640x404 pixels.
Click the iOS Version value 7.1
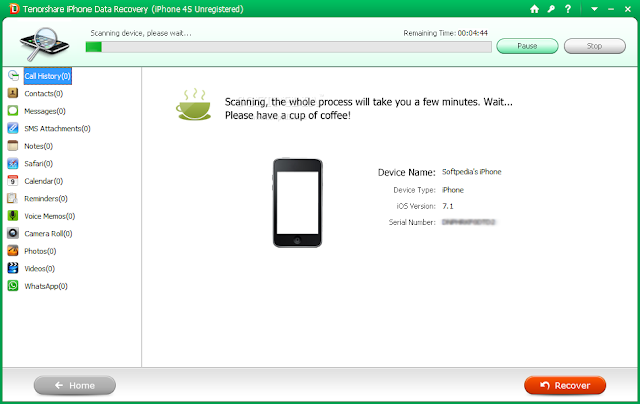tap(448, 206)
